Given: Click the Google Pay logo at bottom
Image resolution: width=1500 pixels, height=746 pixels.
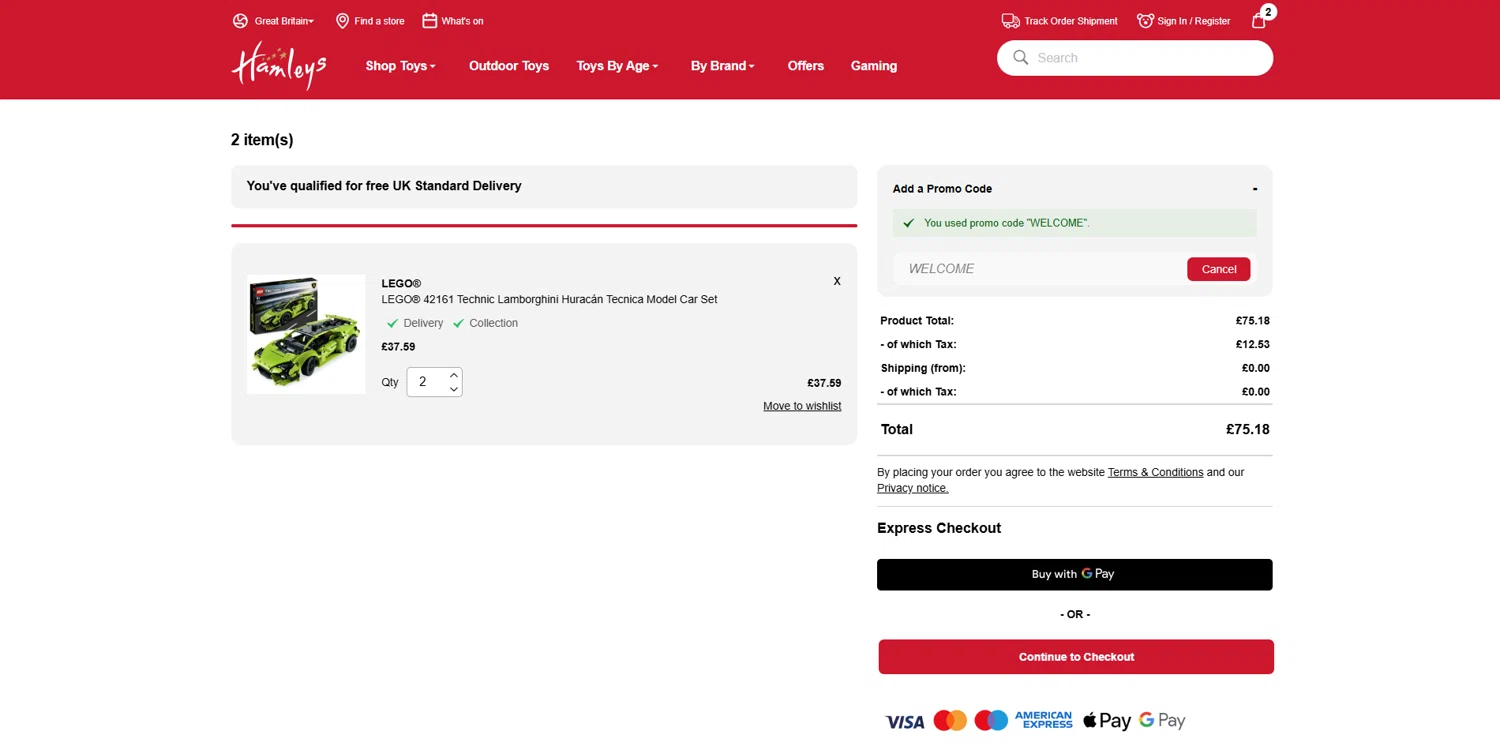Looking at the screenshot, I should 1162,721.
